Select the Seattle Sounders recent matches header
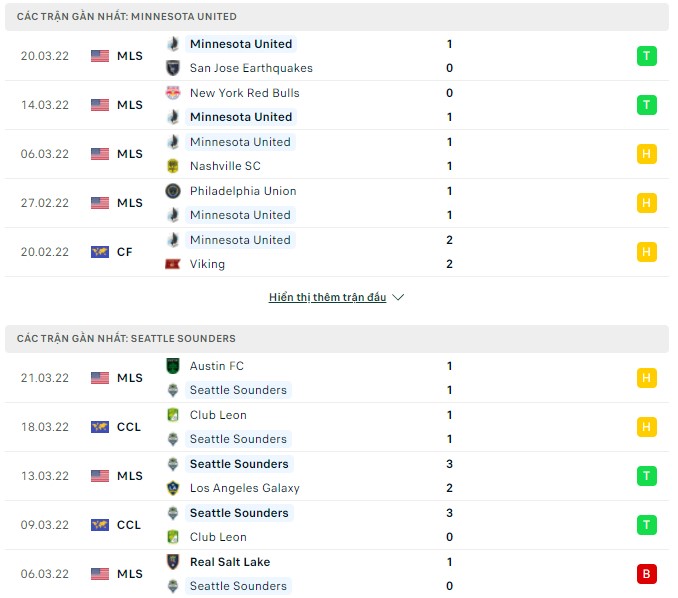Image resolution: width=678 pixels, height=598 pixels. pos(126,339)
